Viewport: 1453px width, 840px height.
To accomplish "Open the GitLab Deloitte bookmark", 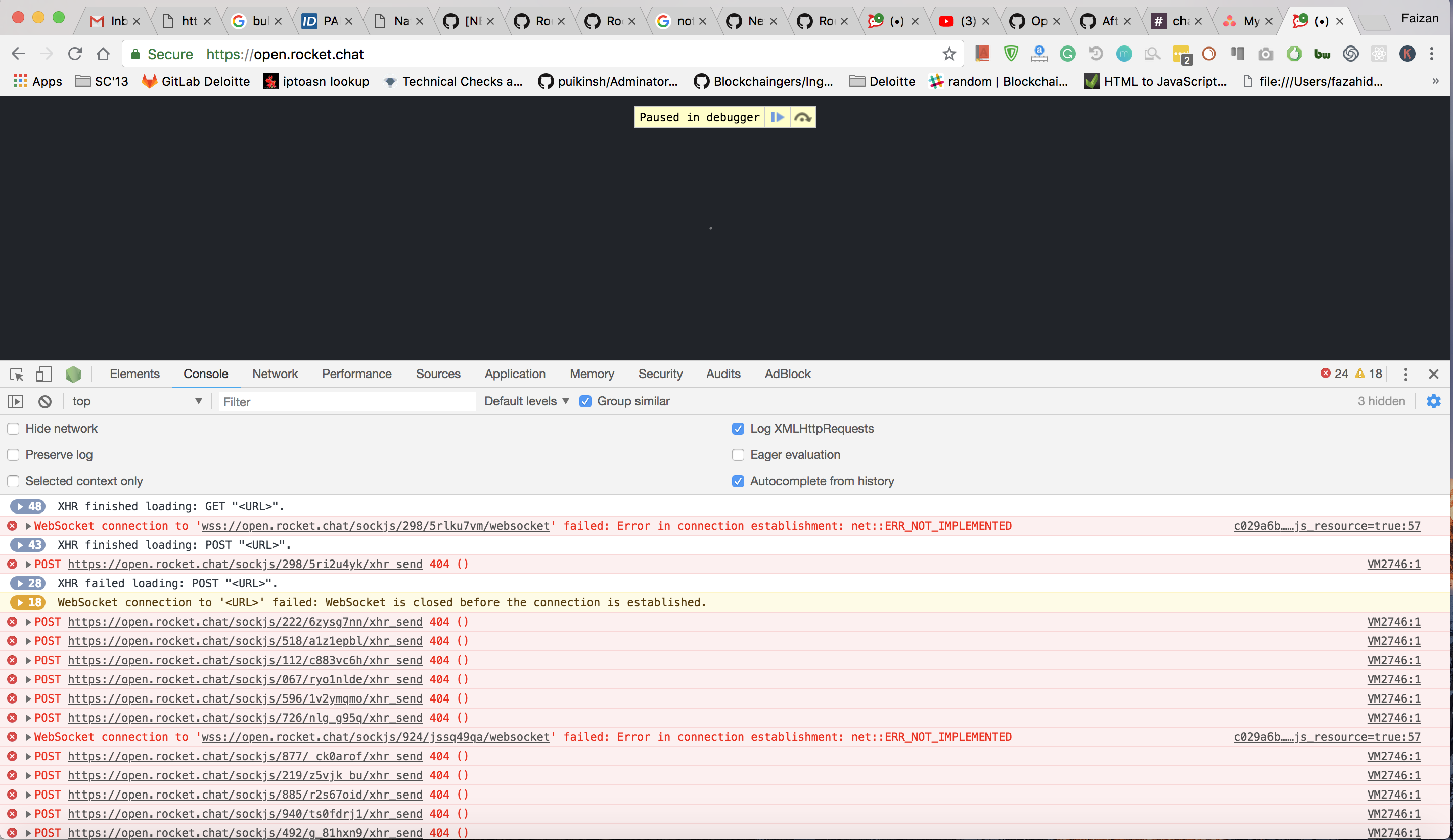I will pos(196,81).
